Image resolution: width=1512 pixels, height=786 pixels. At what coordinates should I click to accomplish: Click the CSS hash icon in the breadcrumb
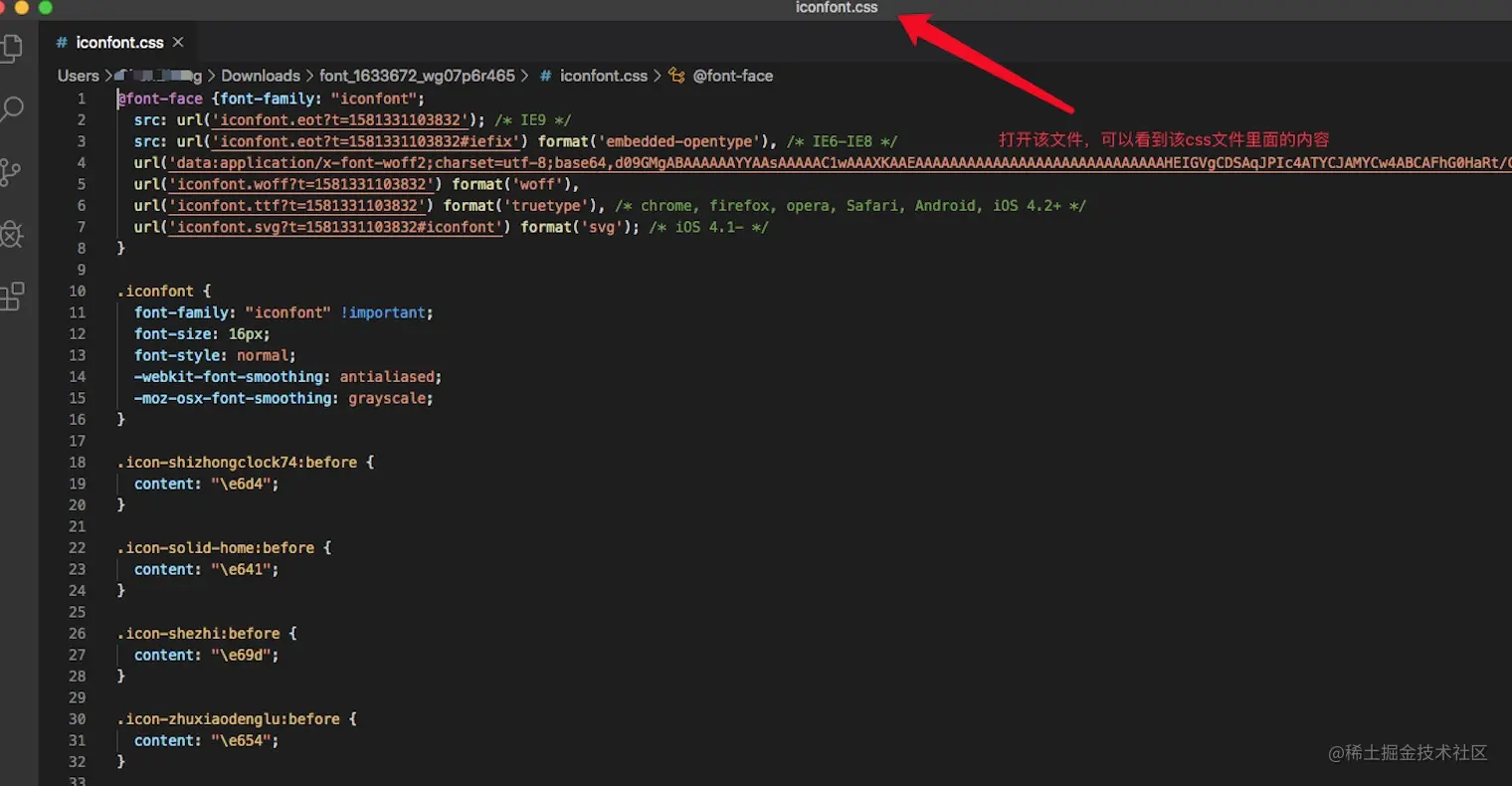pyautogui.click(x=546, y=76)
